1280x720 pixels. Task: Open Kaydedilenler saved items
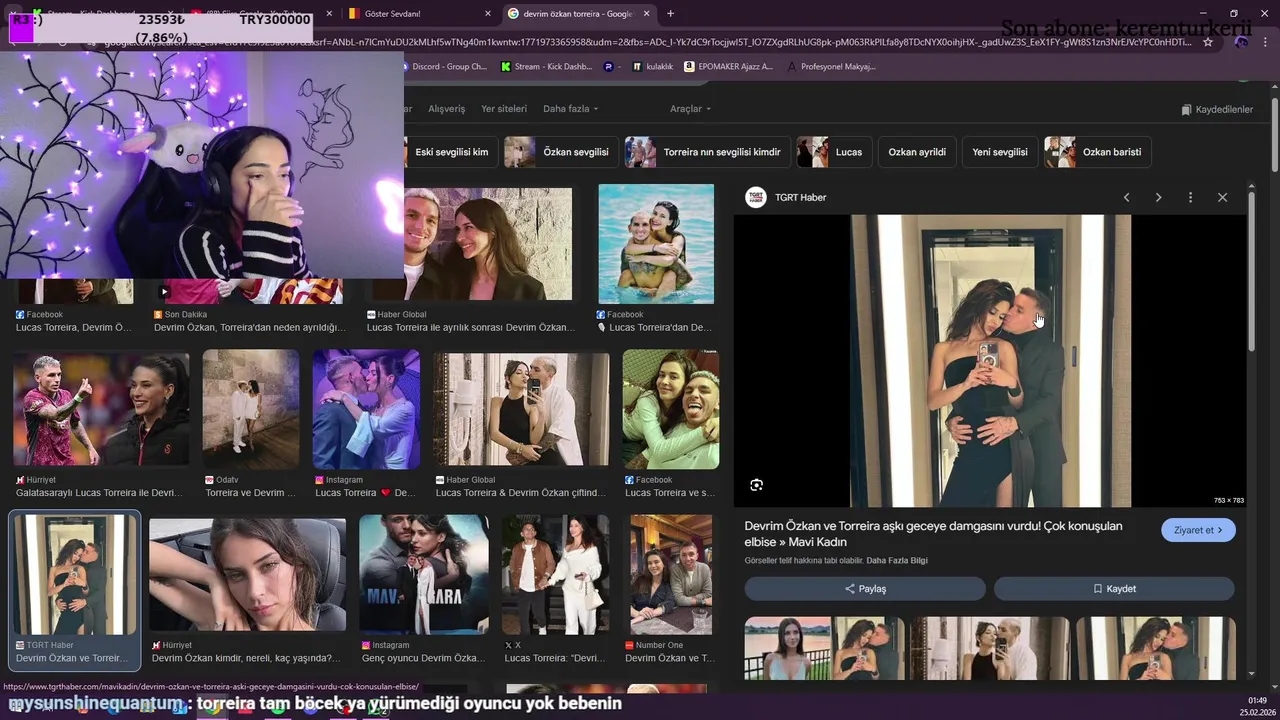coord(1217,109)
